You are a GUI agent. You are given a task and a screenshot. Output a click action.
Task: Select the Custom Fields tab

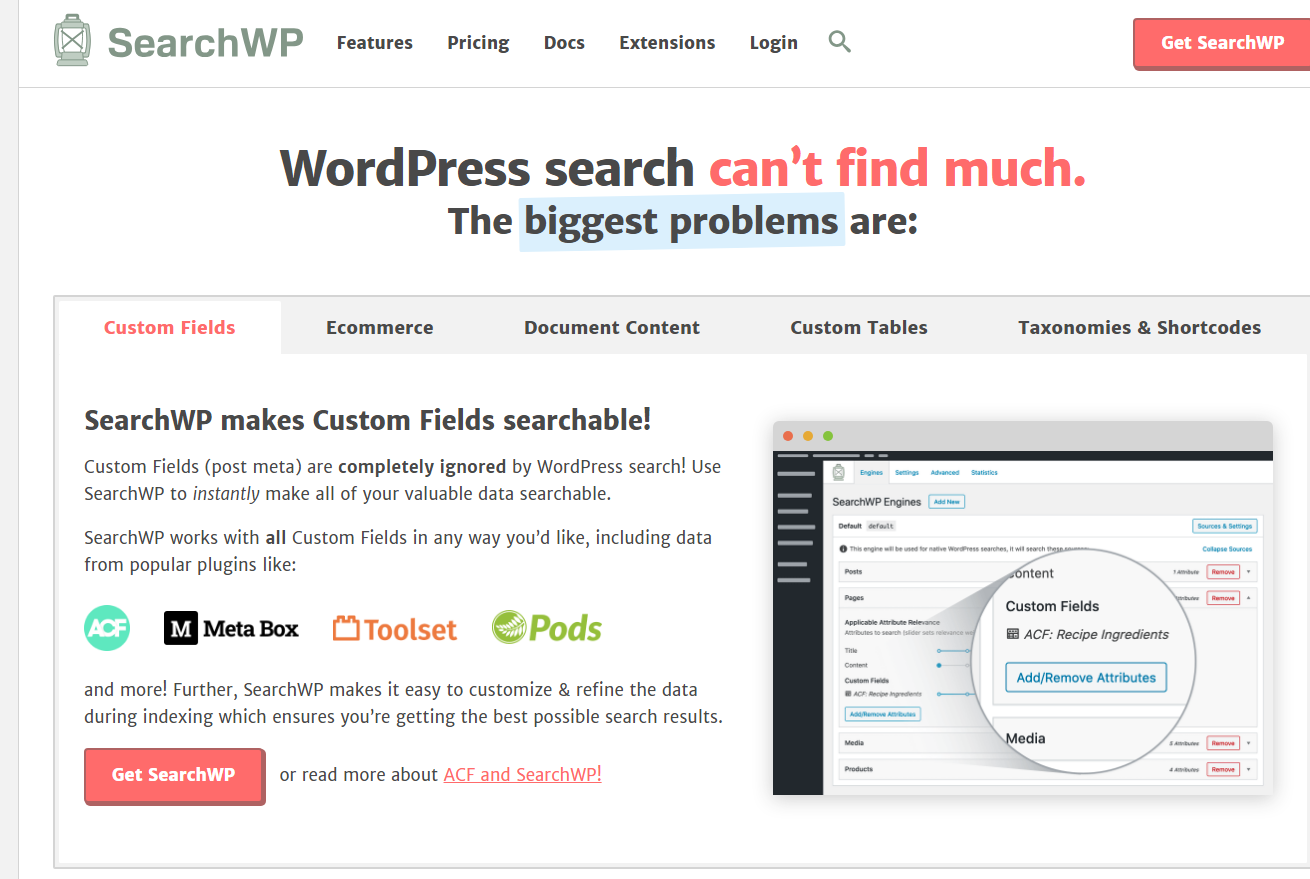click(x=170, y=327)
